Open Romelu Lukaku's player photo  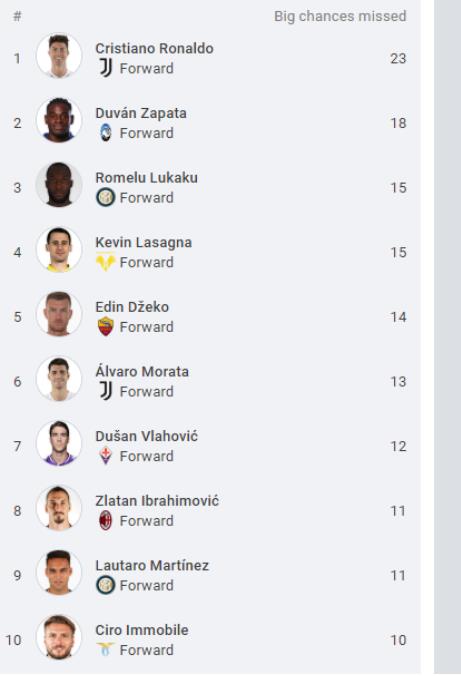(59, 185)
